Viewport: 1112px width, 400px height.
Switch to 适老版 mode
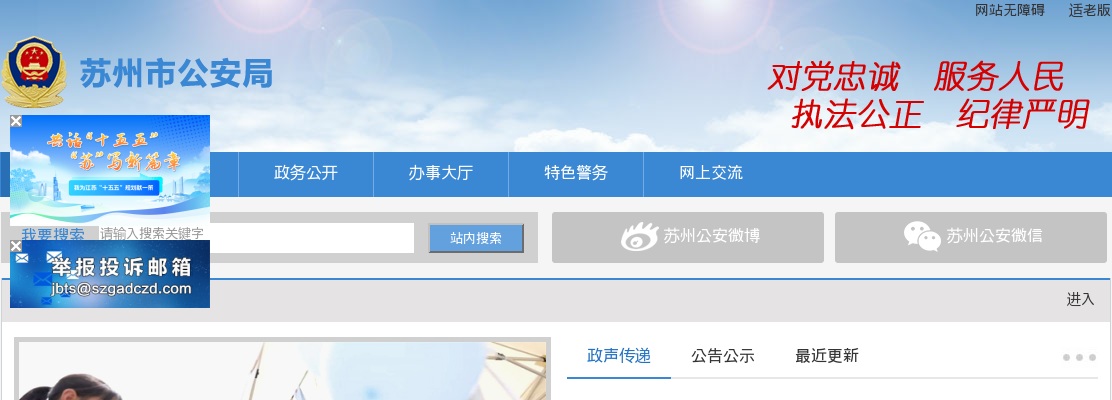pyautogui.click(x=1089, y=11)
